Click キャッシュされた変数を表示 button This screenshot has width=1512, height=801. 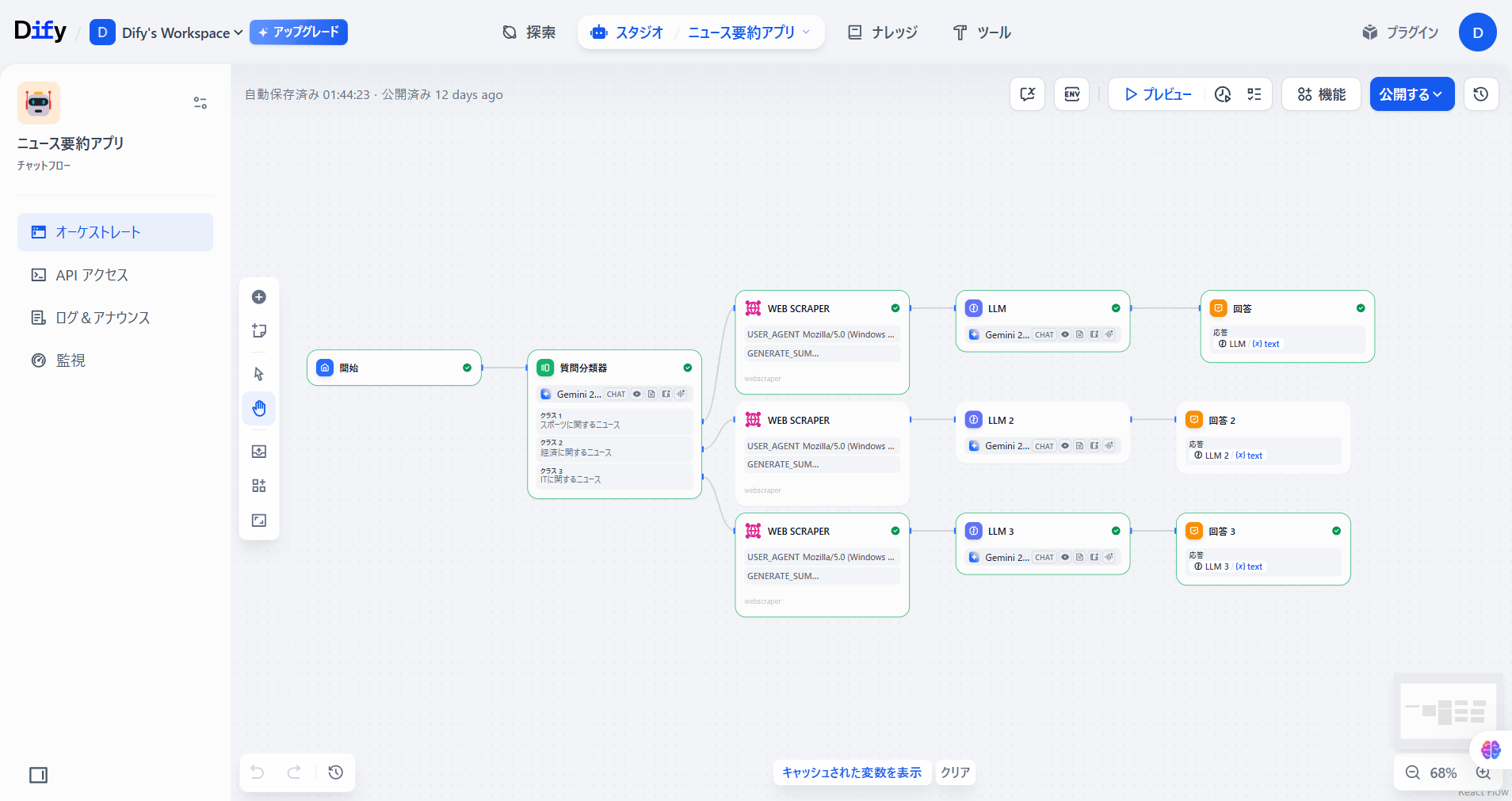tap(852, 772)
